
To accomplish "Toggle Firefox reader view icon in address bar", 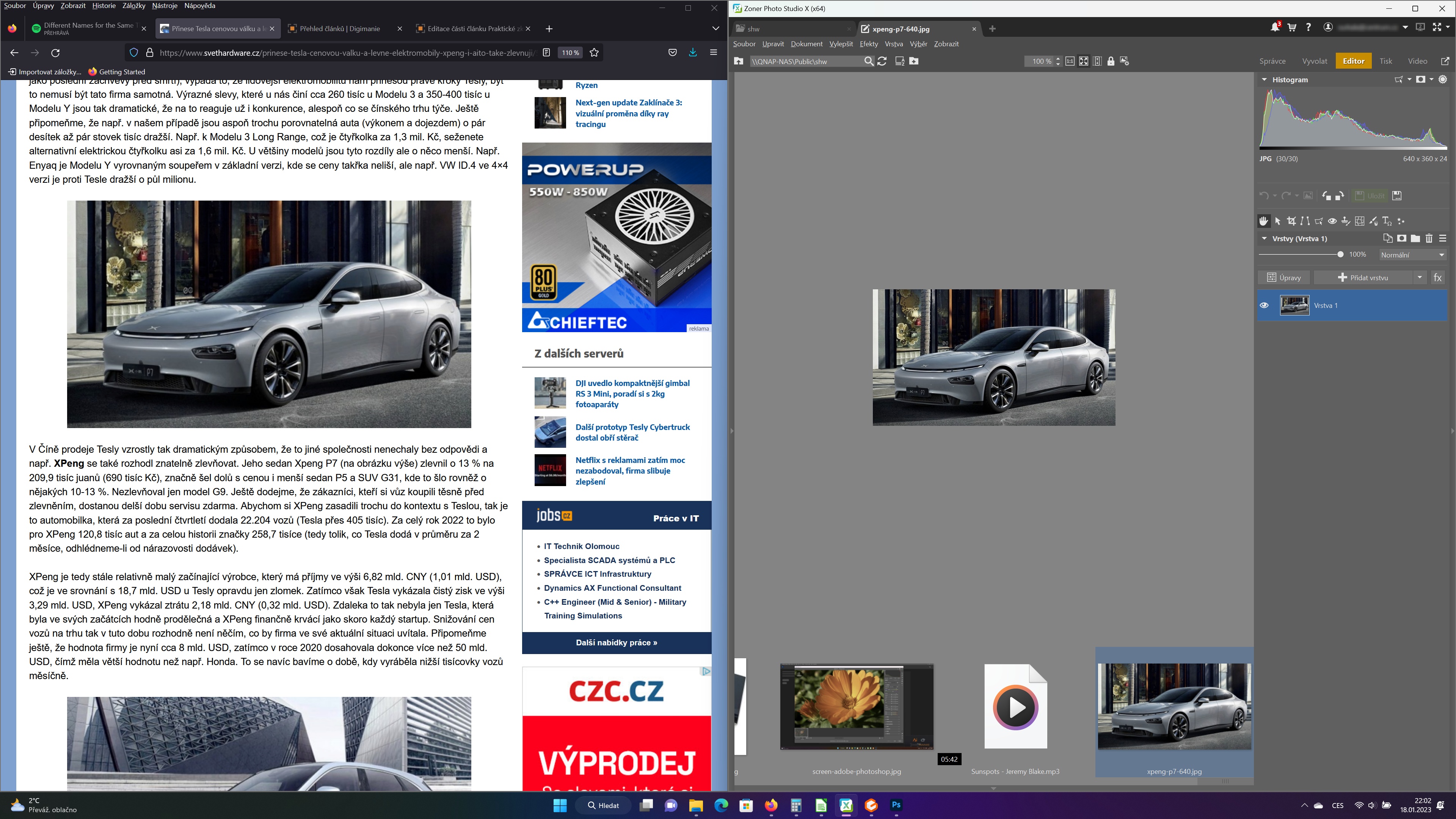I will click(546, 53).
